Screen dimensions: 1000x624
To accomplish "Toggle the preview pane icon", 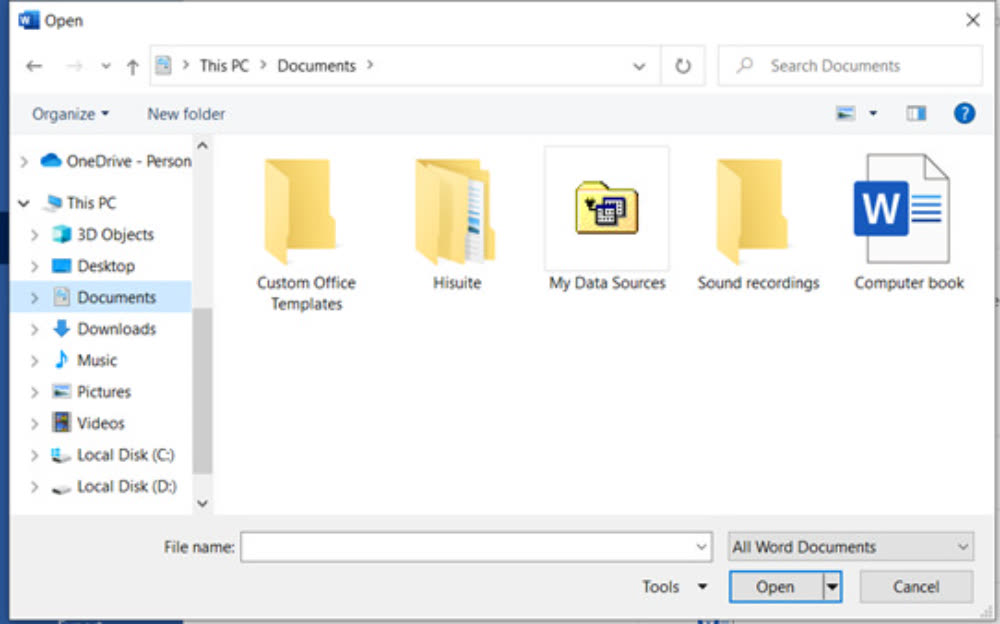I will [916, 114].
